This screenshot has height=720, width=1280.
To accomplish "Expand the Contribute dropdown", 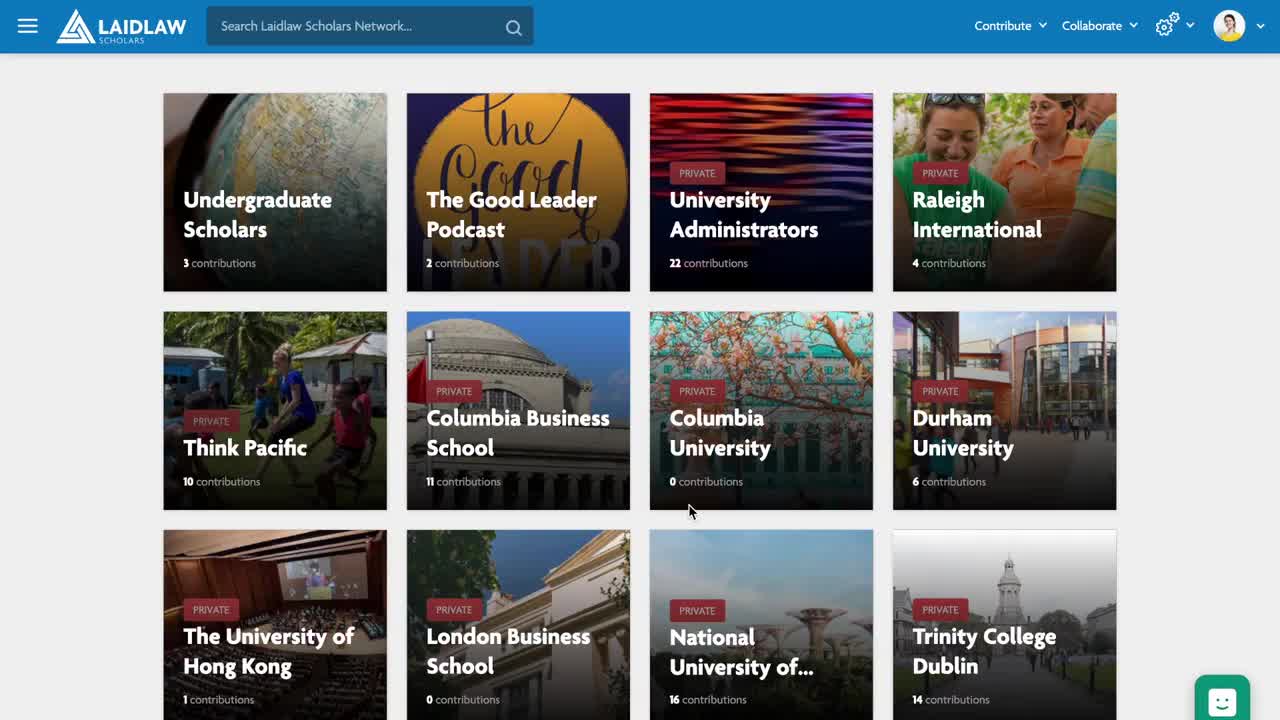I will point(1010,26).
